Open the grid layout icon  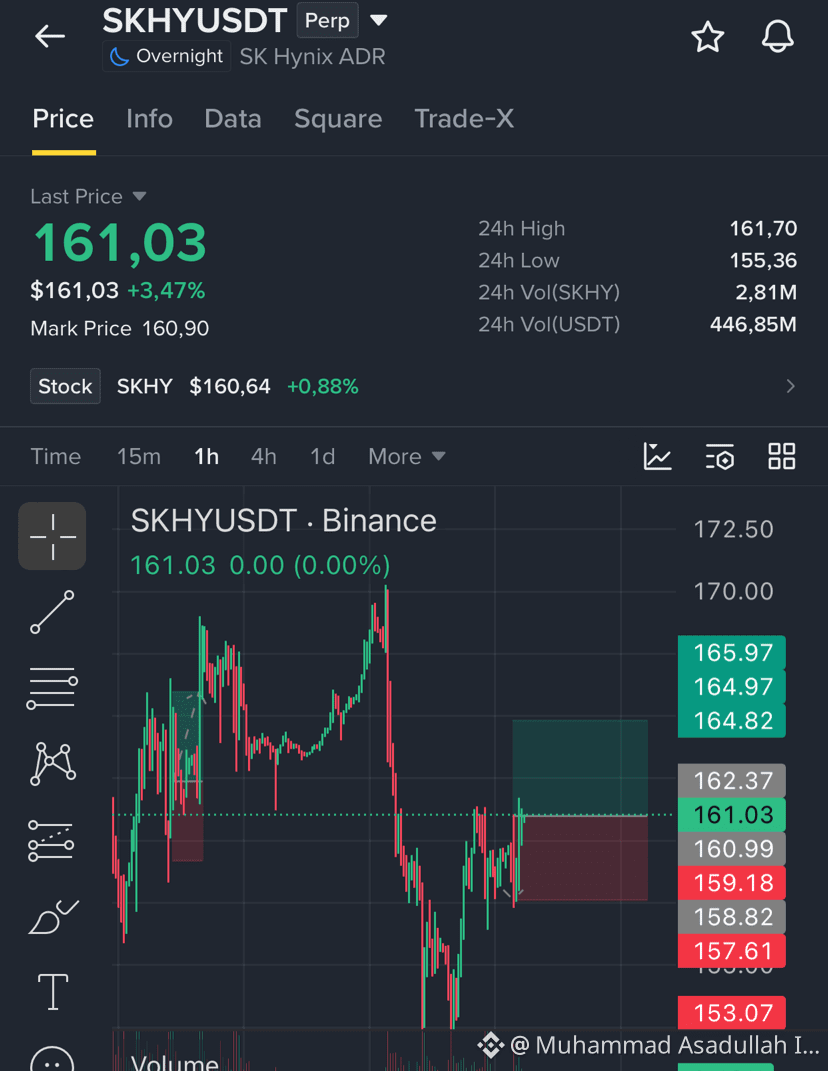(782, 456)
